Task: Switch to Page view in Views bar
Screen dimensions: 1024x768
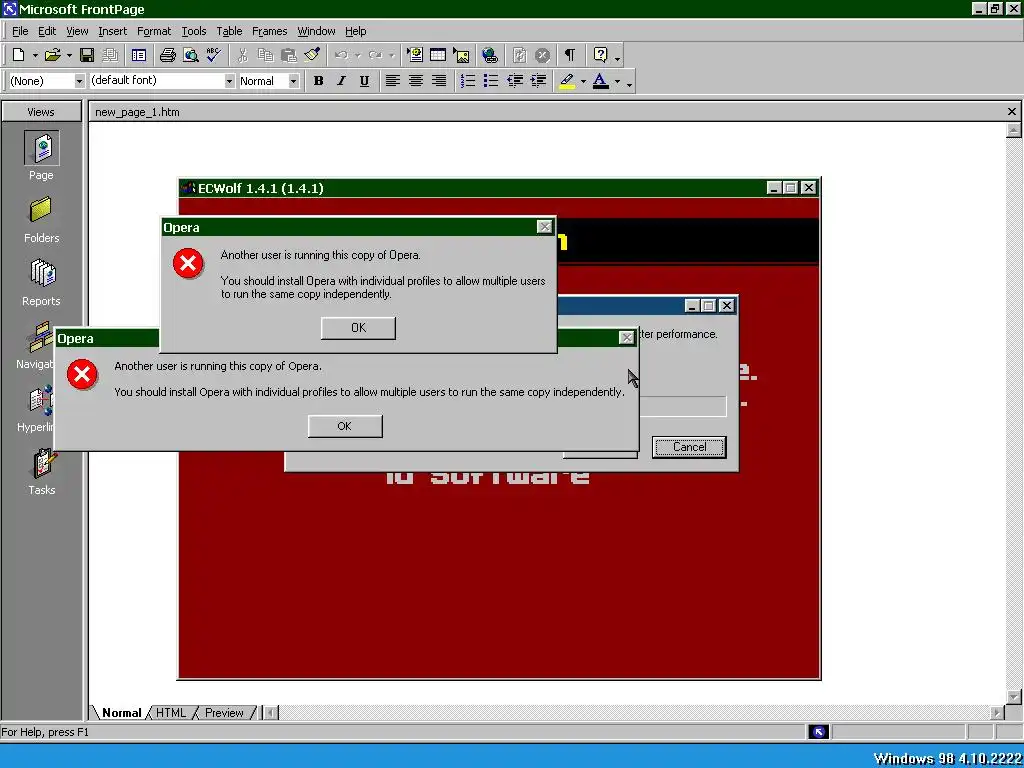Action: coord(41,156)
